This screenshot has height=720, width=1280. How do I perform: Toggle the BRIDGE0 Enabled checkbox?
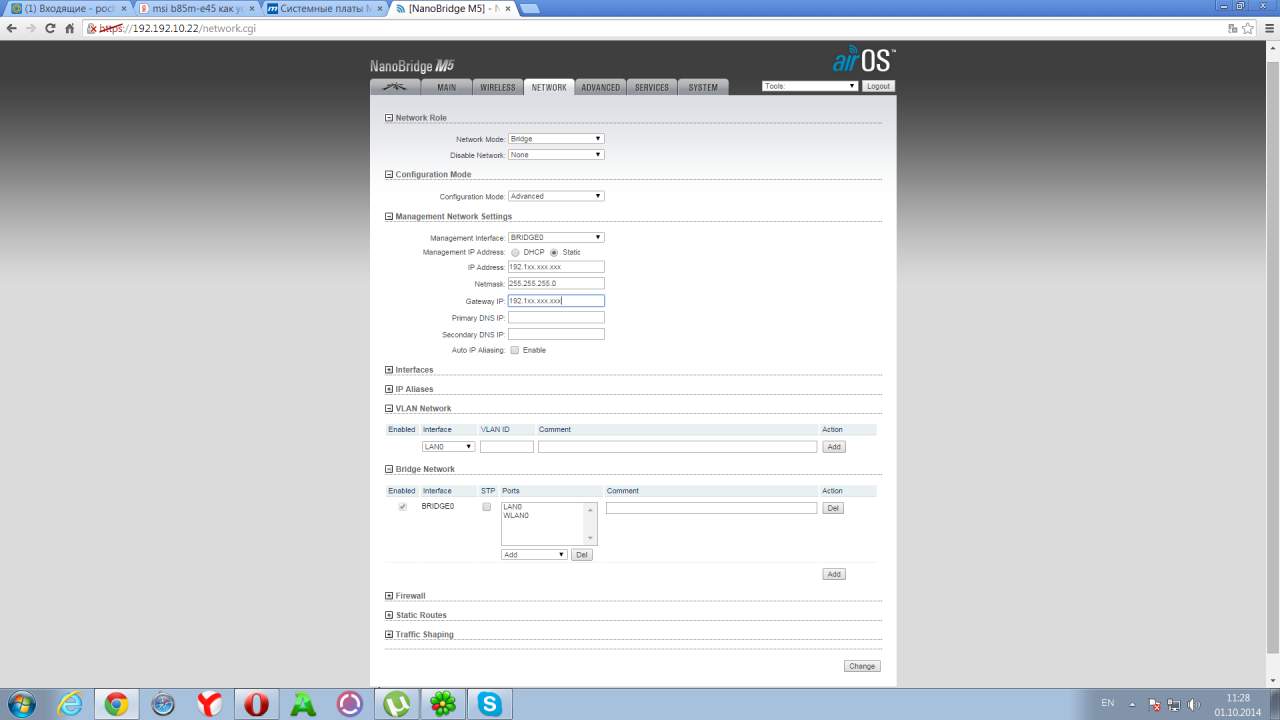pyautogui.click(x=403, y=507)
